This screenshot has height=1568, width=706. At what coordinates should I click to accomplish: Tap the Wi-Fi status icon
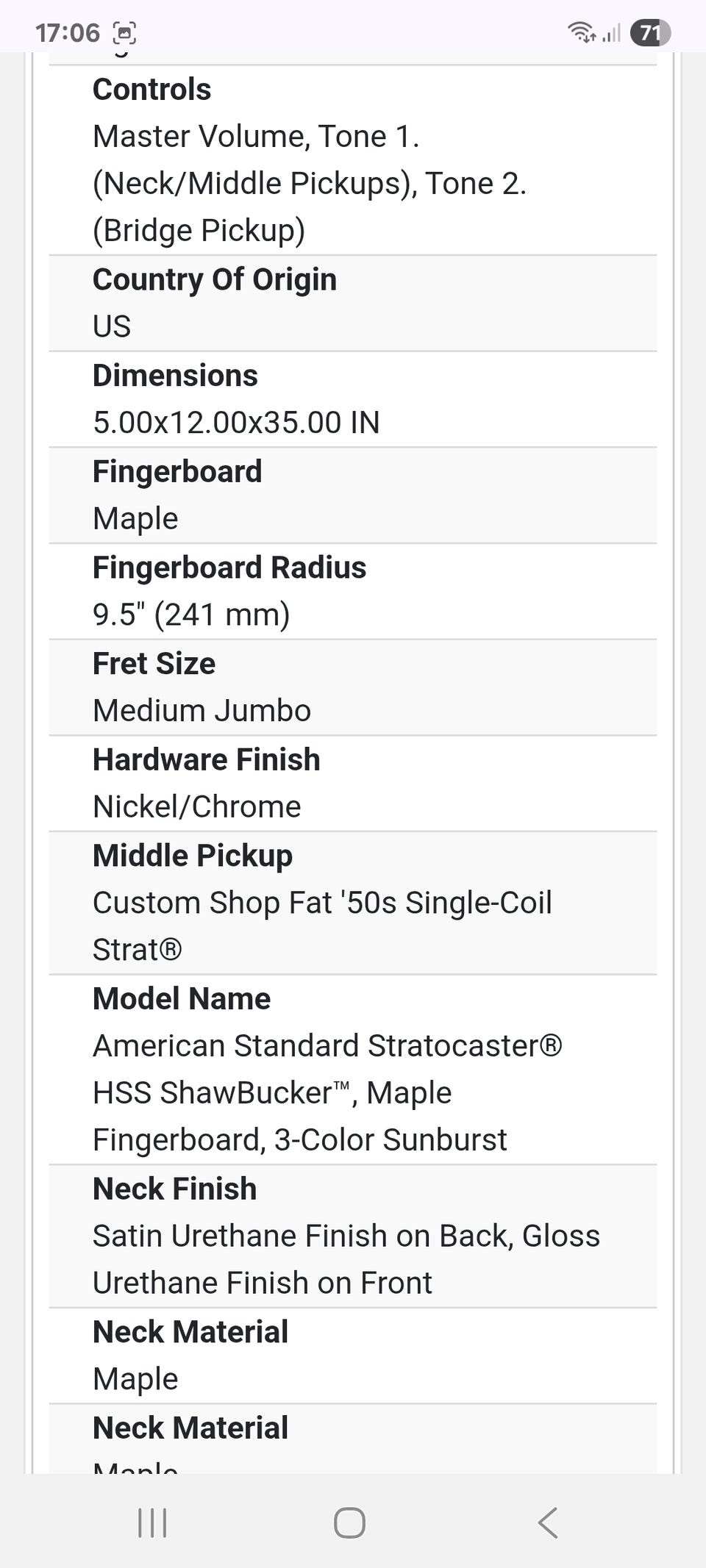click(x=581, y=32)
